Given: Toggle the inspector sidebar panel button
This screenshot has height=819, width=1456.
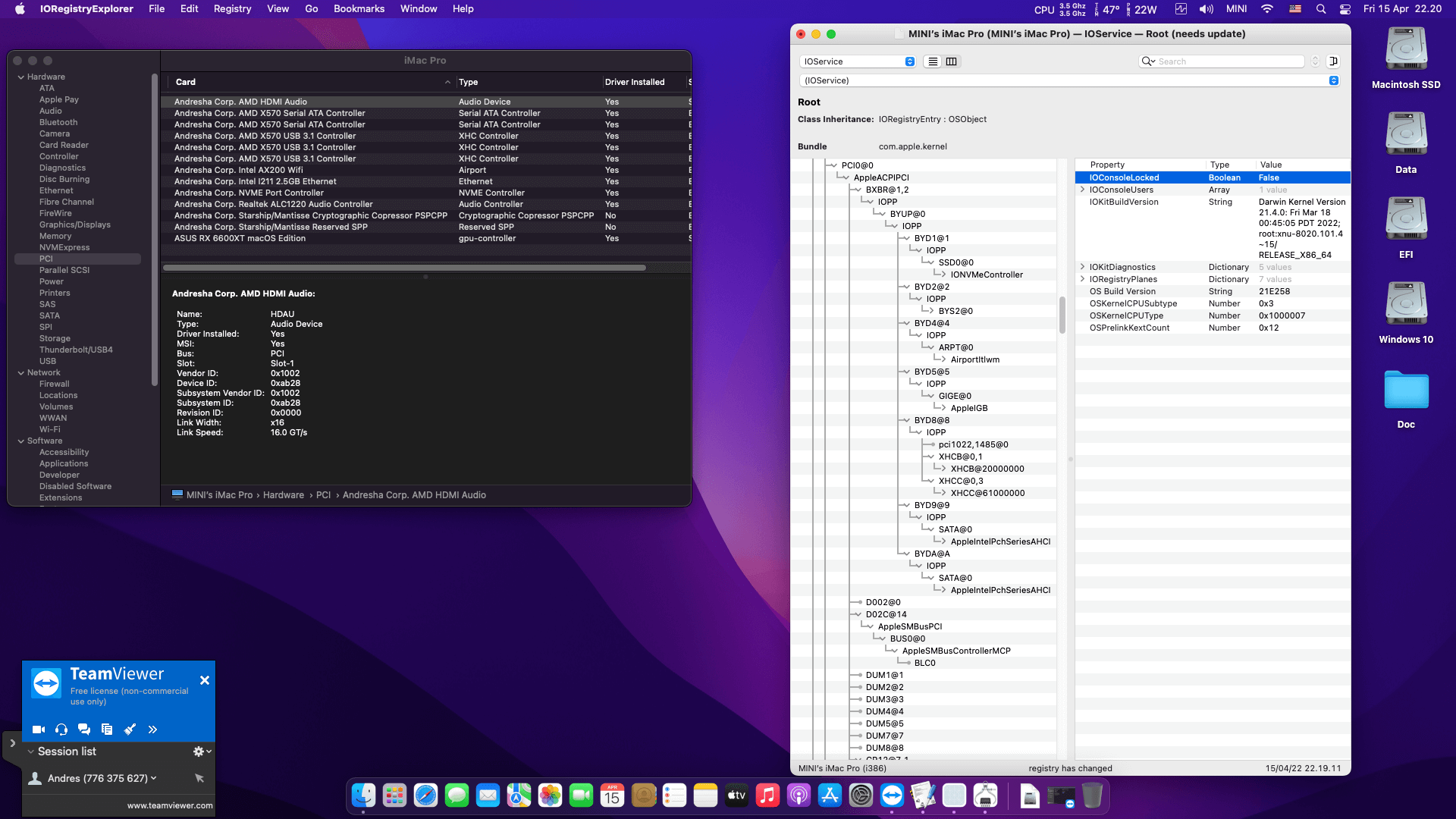Looking at the screenshot, I should [x=1333, y=61].
